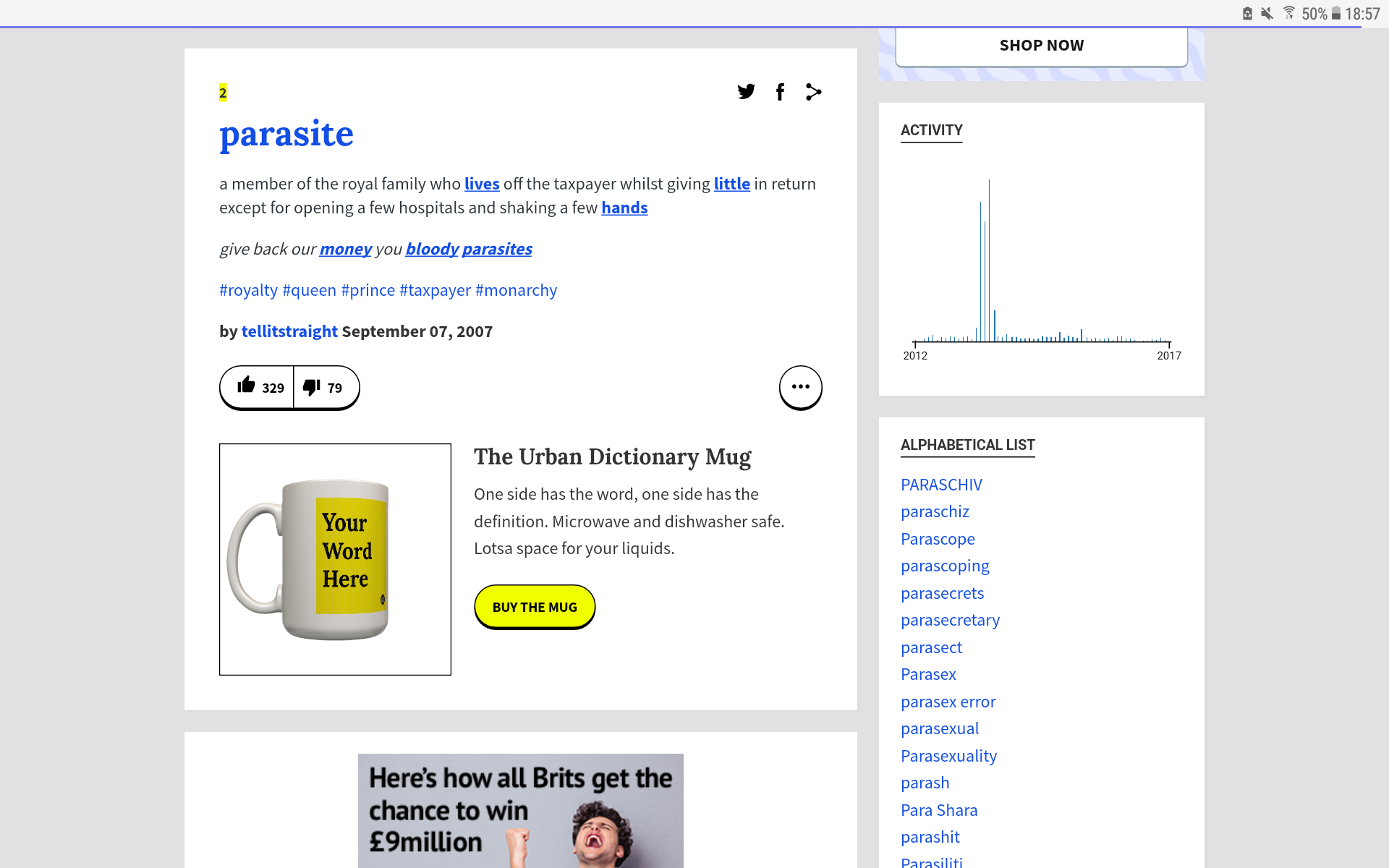Click the highlighted definition number 2
Viewport: 1389px width, 868px height.
(x=223, y=93)
